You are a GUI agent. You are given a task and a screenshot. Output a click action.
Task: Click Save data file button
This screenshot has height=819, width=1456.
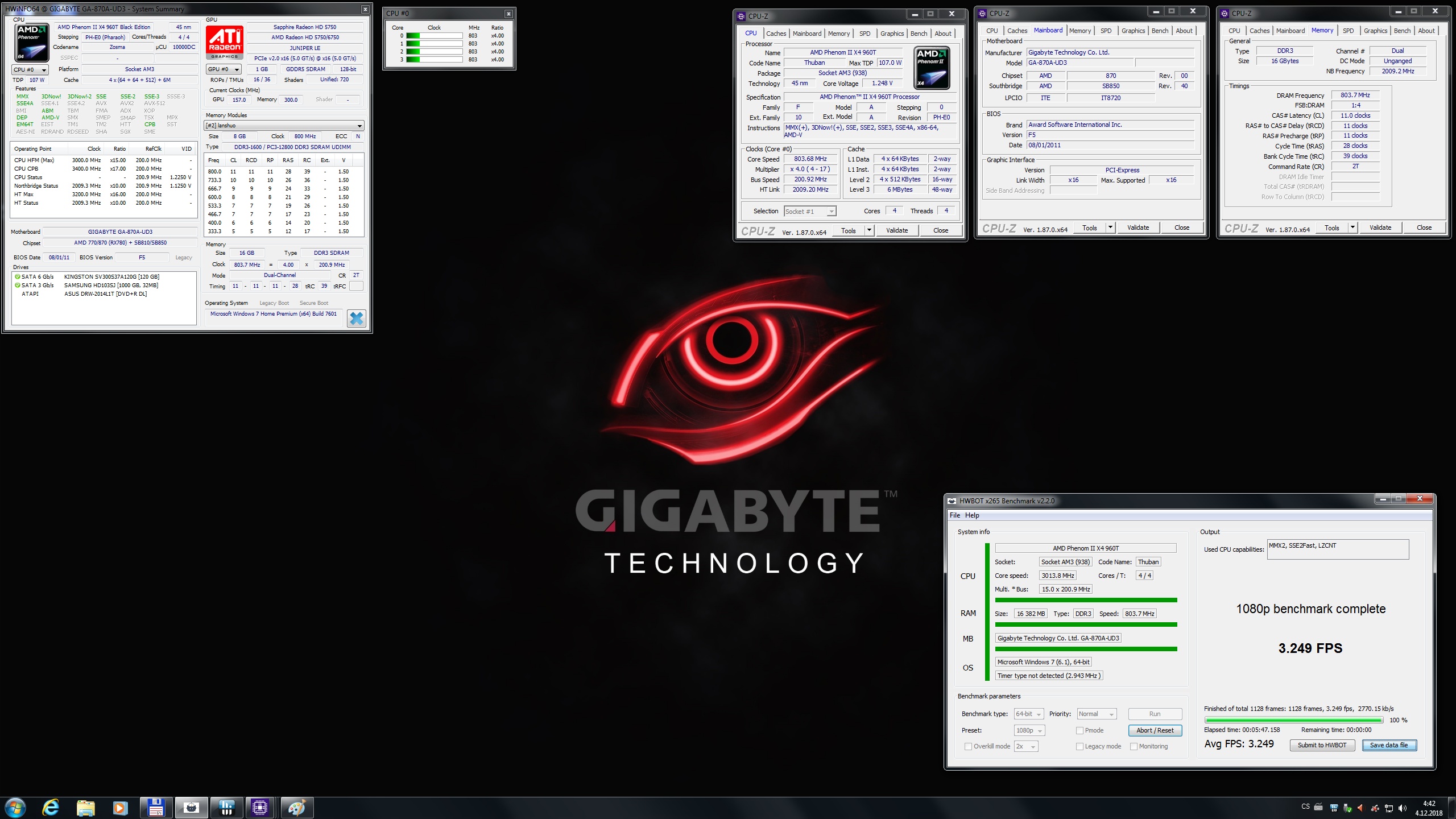(x=1388, y=745)
